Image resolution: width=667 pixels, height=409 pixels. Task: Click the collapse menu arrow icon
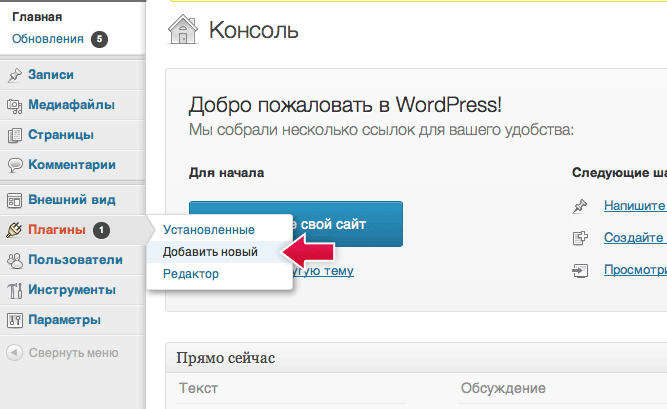click(14, 353)
